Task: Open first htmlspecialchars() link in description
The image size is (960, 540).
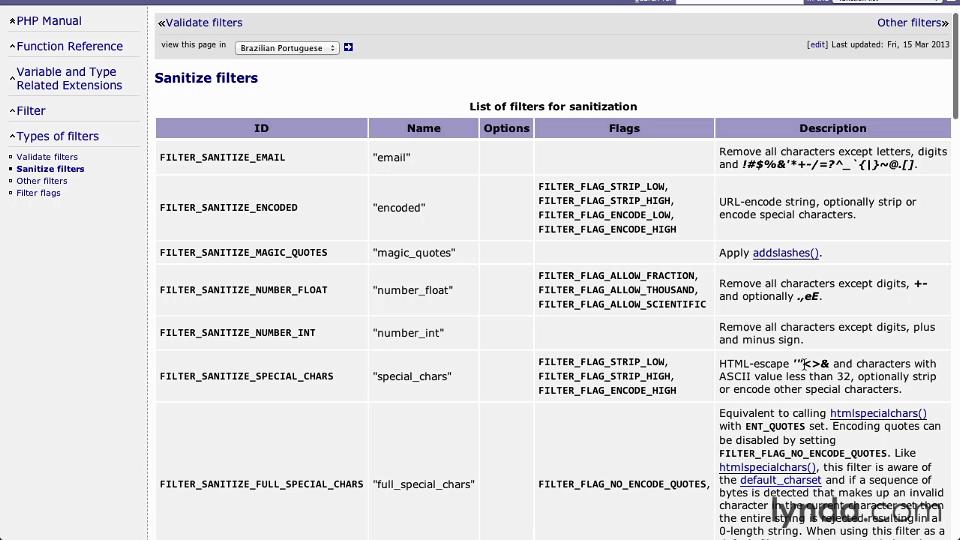Action: 878,413
